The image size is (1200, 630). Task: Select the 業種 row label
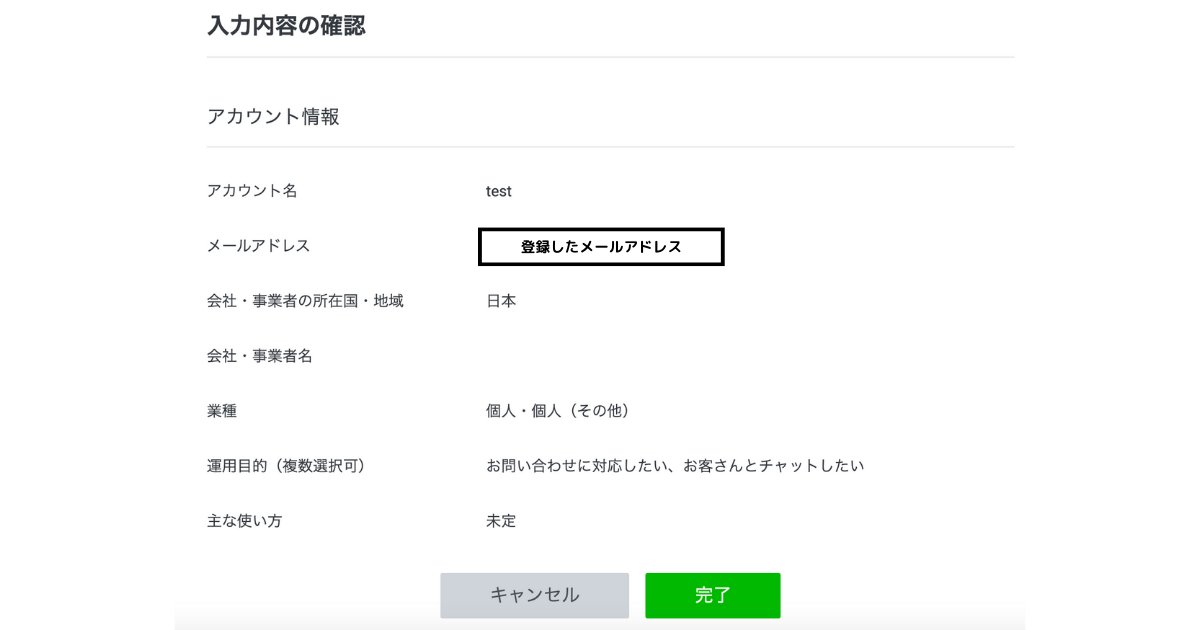tap(220, 410)
